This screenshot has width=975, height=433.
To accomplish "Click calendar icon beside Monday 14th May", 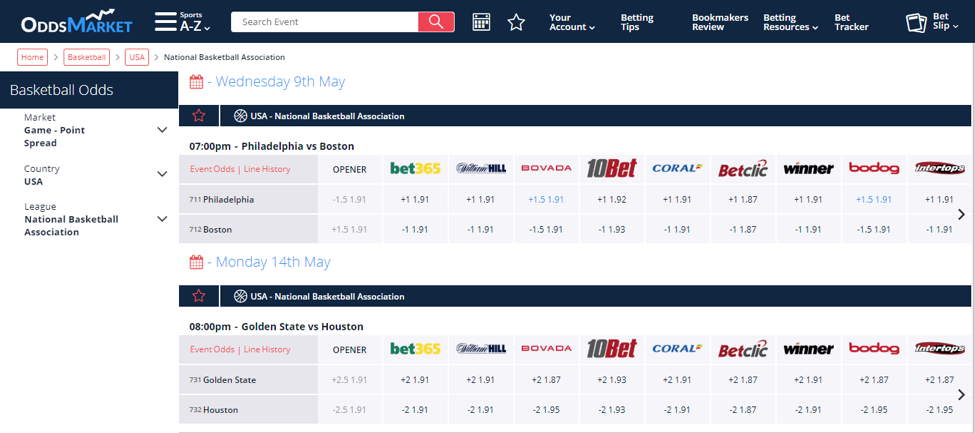I will pos(196,262).
